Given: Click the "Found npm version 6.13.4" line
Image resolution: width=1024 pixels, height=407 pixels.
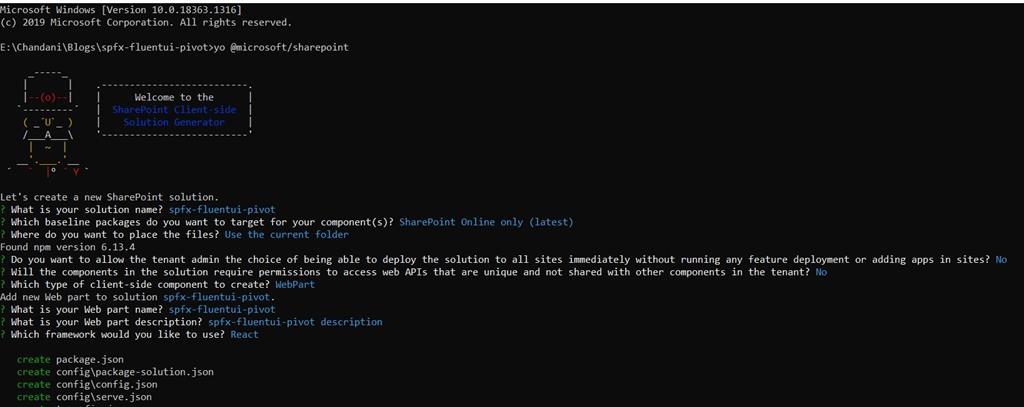Looking at the screenshot, I should click(66, 247).
